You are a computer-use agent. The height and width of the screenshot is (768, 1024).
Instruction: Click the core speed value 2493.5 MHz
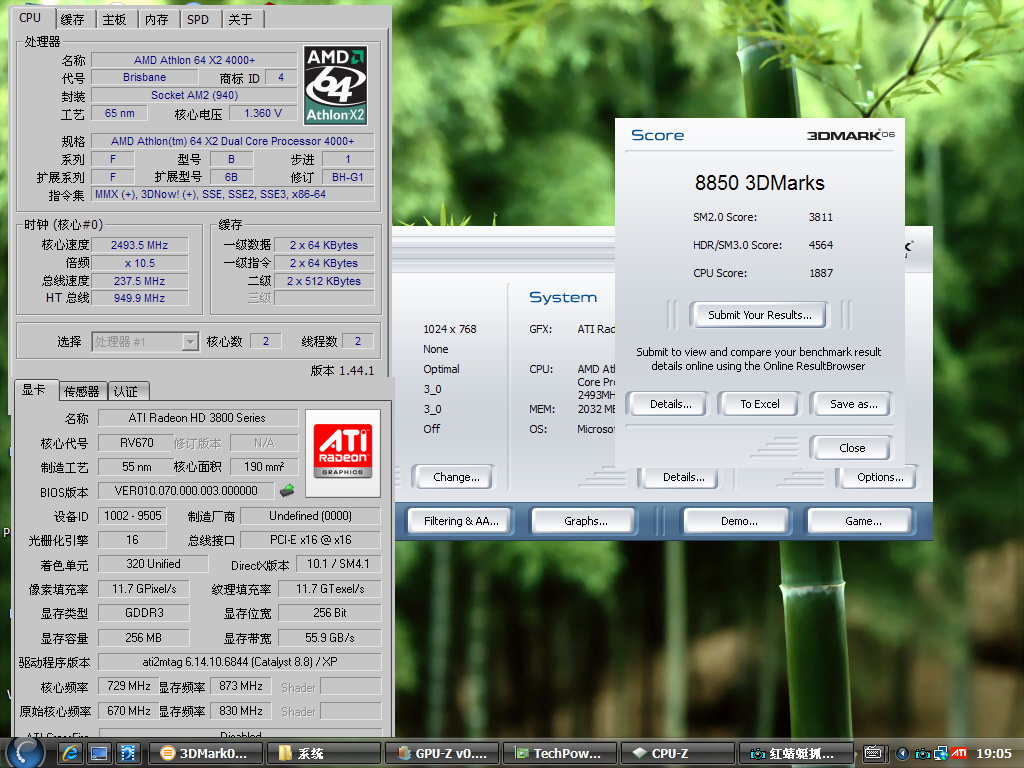point(139,245)
